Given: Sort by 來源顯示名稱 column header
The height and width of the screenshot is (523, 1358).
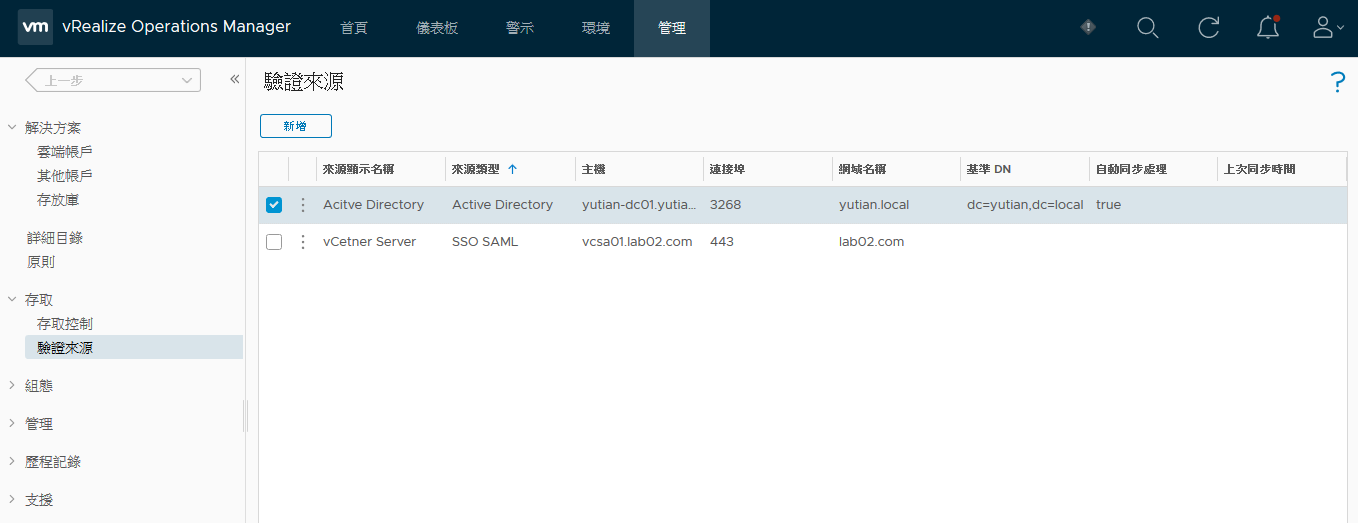Looking at the screenshot, I should click(x=358, y=169).
